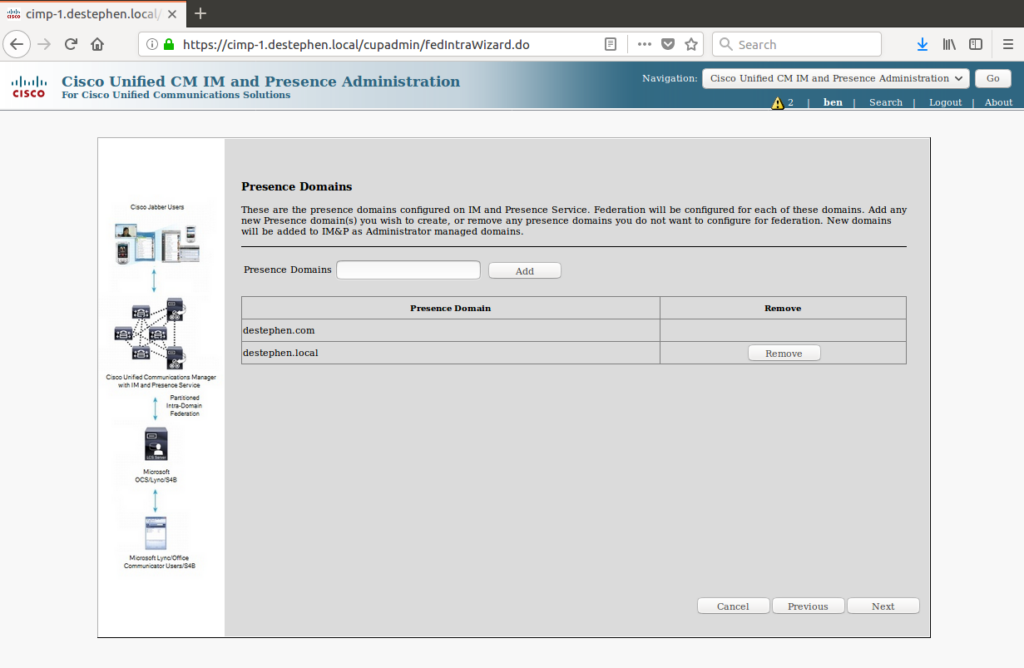Click the Cisco logo

(29, 87)
